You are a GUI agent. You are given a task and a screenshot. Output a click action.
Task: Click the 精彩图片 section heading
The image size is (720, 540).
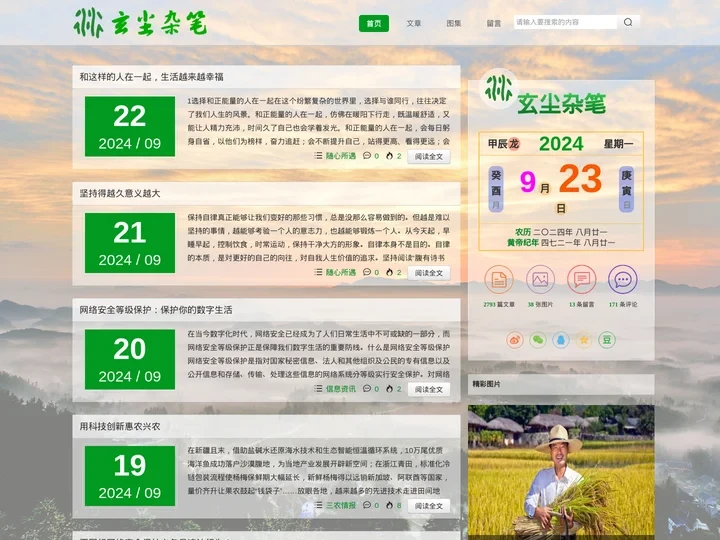pos(486,384)
